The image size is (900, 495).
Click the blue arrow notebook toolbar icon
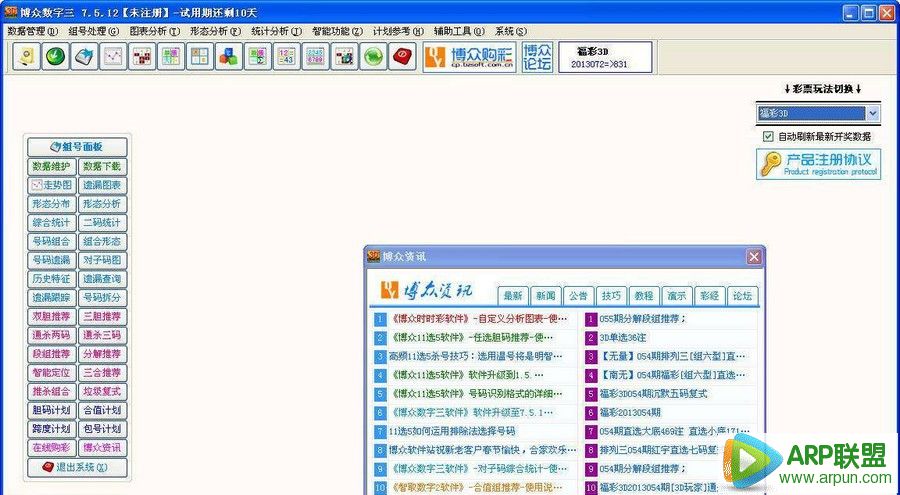click(84, 57)
